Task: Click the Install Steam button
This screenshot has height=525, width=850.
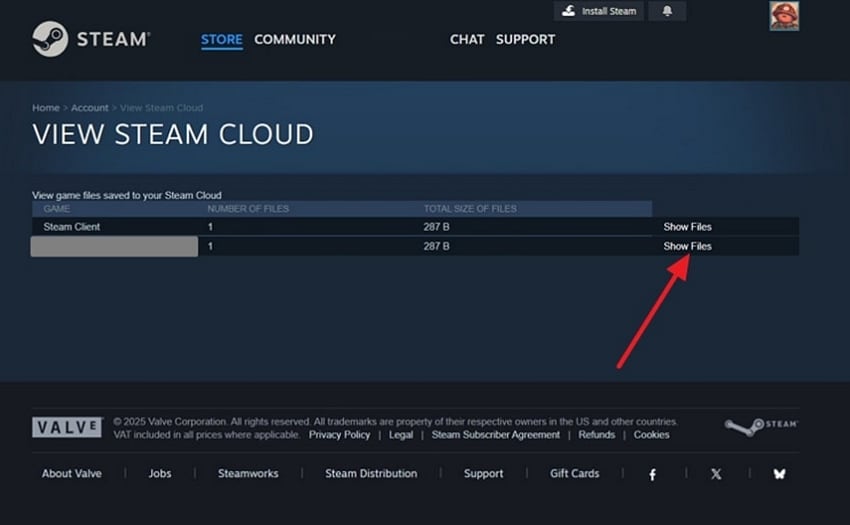Action: 598,11
